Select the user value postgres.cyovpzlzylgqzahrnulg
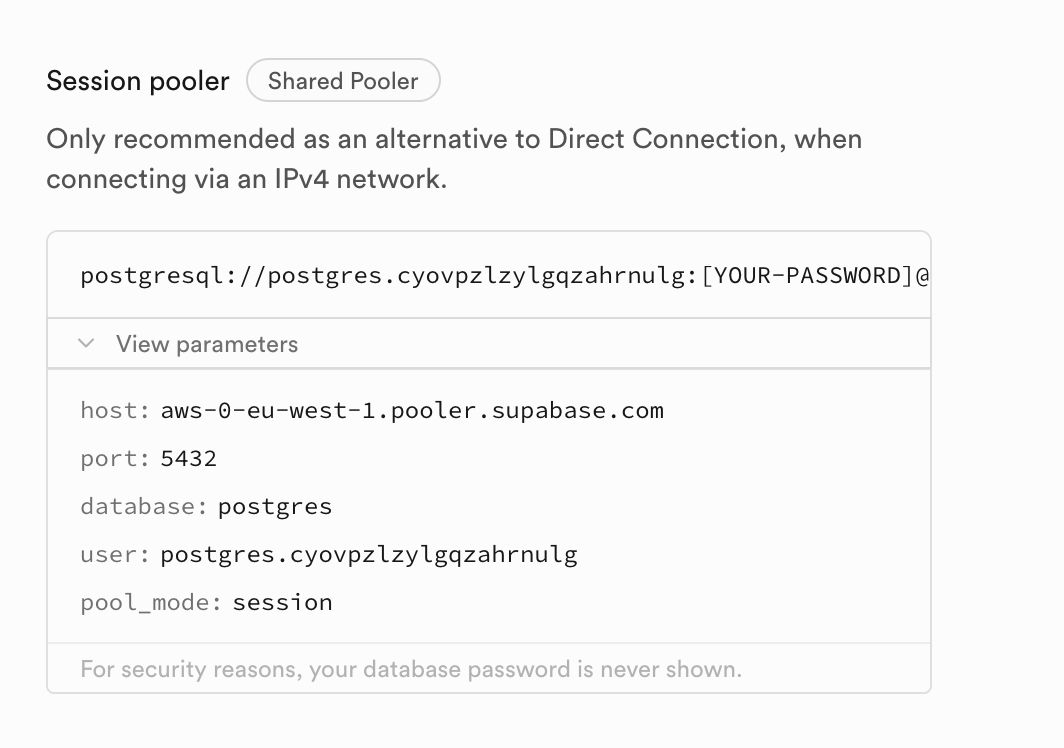 [x=369, y=554]
